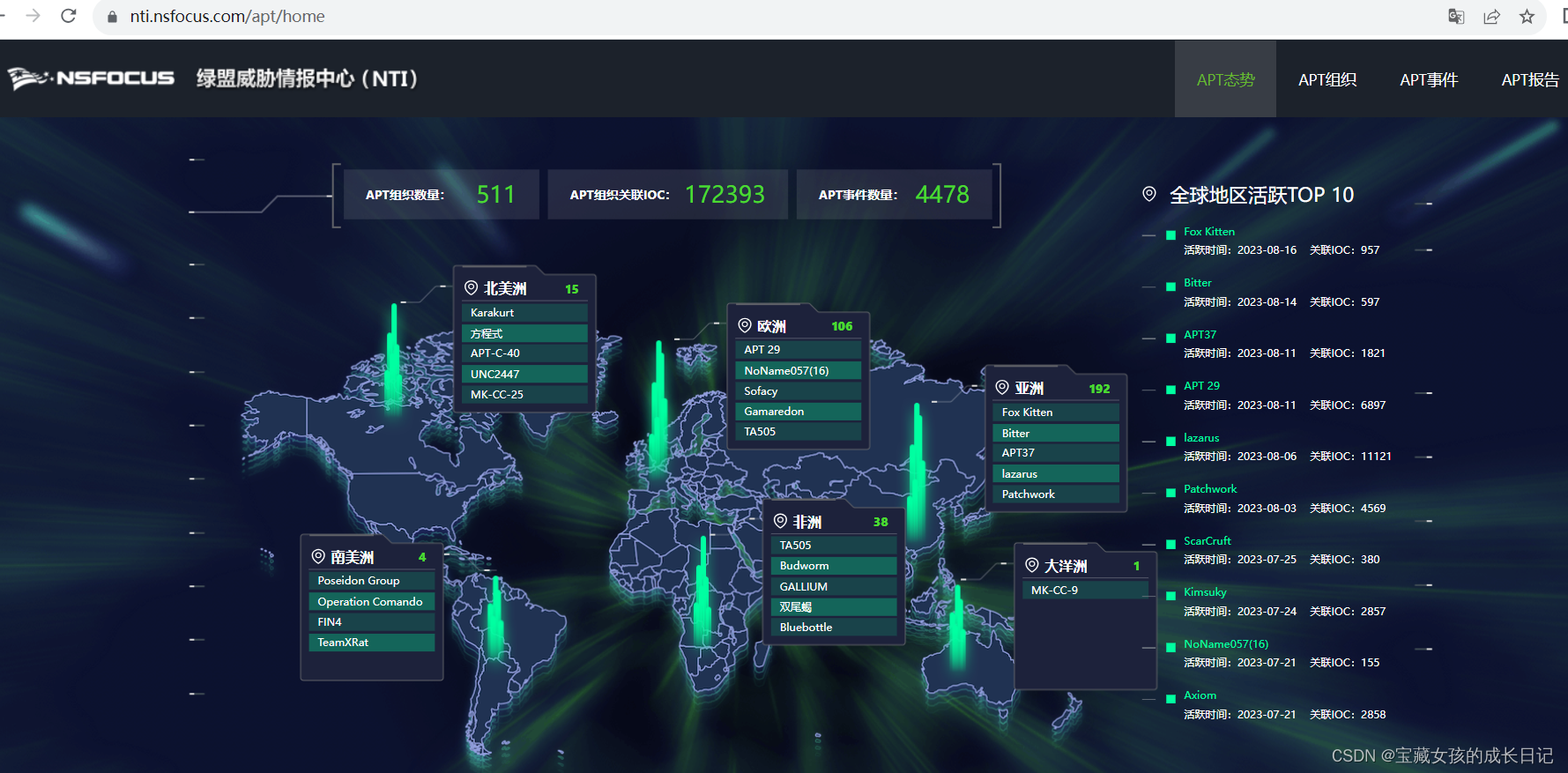This screenshot has height=773, width=1568.
Task: Select lazarus in the 亚洲 panel
Action: [x=1056, y=474]
